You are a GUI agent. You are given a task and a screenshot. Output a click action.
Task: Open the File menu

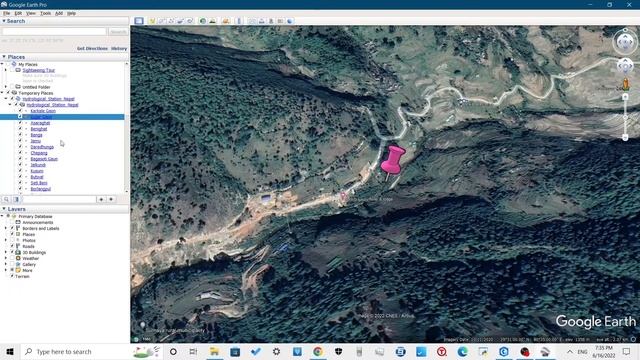[x=7, y=13]
